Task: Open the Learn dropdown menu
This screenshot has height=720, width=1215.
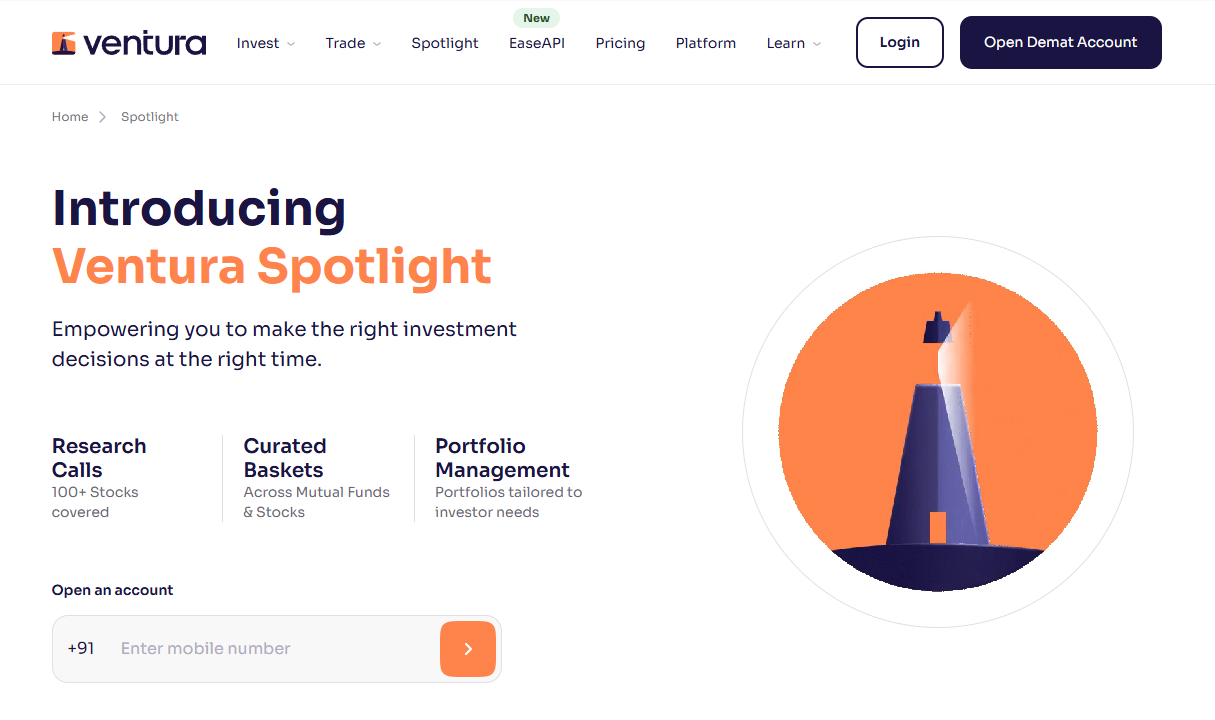Action: click(794, 43)
